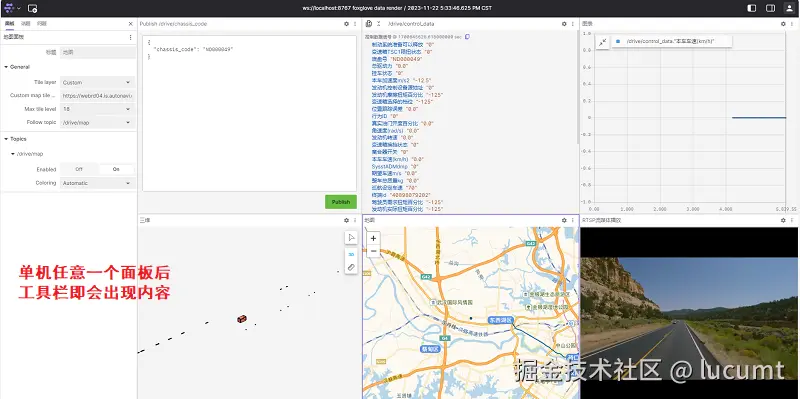Image resolution: width=800 pixels, height=399 pixels.
Task: Click the red vehicle model in 3D view
Action: pyautogui.click(x=241, y=319)
